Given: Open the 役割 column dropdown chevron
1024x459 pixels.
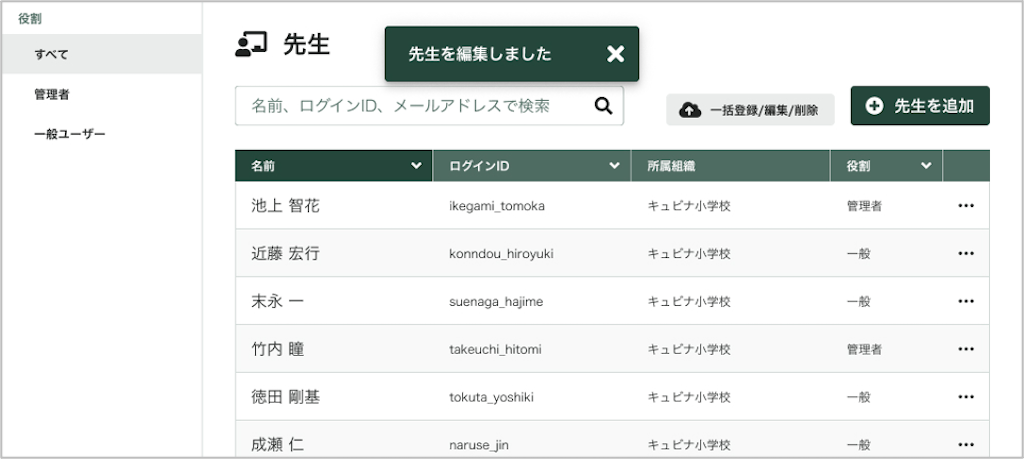Looking at the screenshot, I should pos(926,166).
